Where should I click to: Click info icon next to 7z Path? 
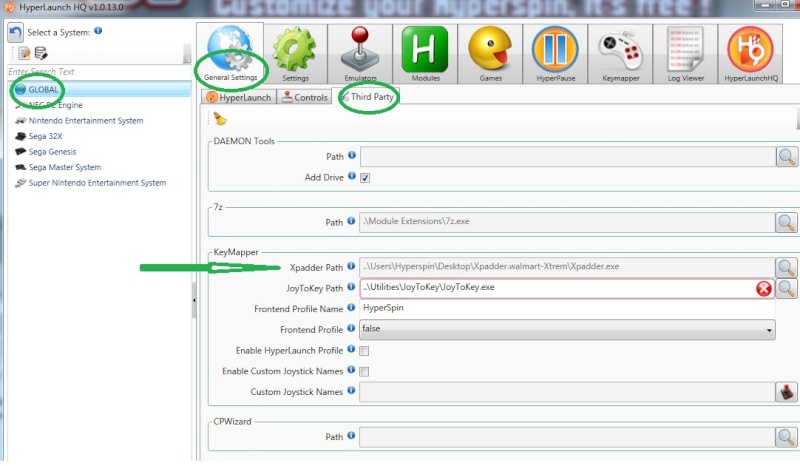tap(351, 221)
